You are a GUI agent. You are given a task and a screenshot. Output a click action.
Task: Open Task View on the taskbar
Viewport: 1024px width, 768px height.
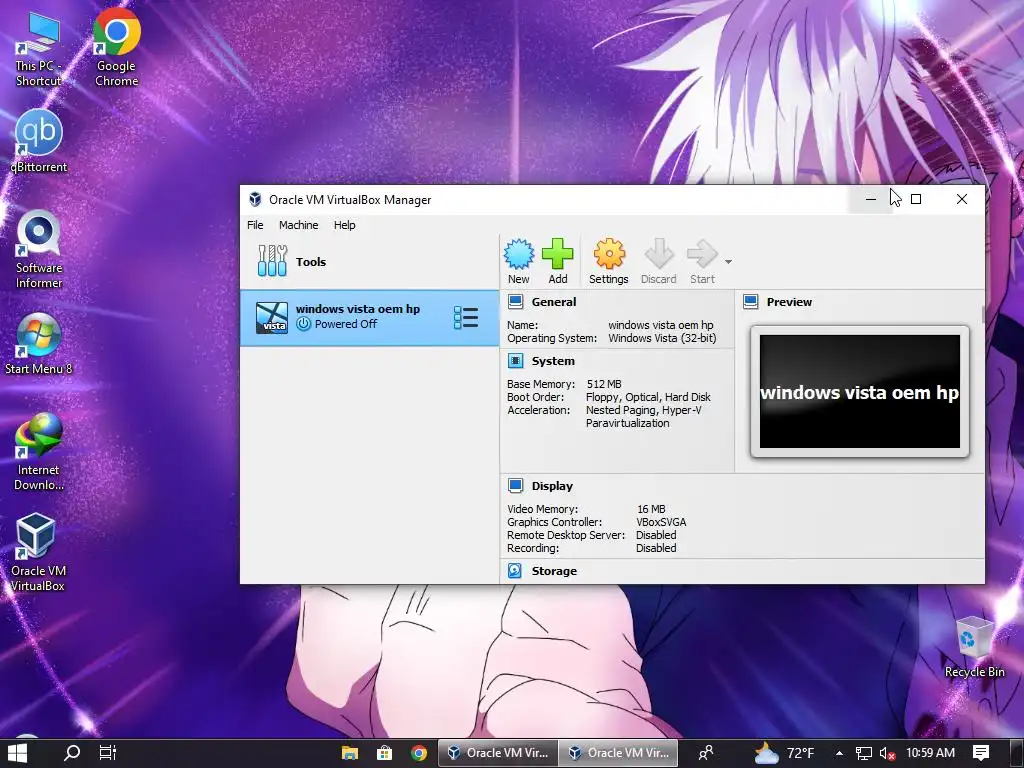108,753
